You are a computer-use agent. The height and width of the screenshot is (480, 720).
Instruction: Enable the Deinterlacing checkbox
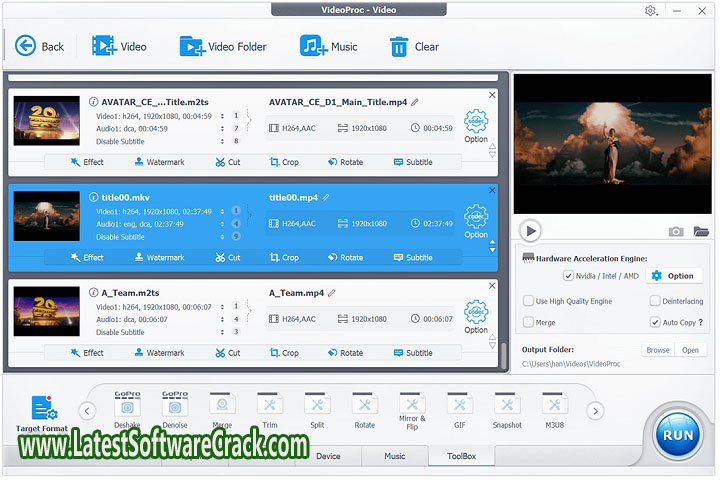(x=654, y=301)
